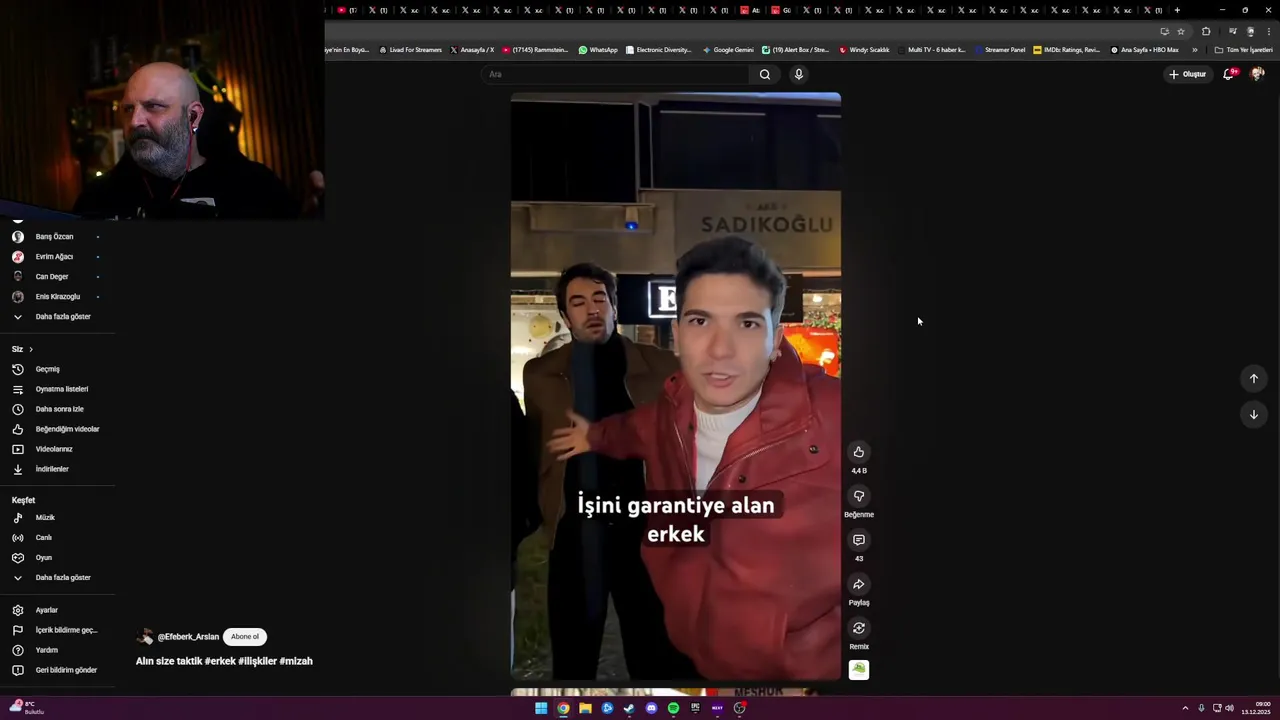
Task: Click the Remix icon
Action: [858, 628]
